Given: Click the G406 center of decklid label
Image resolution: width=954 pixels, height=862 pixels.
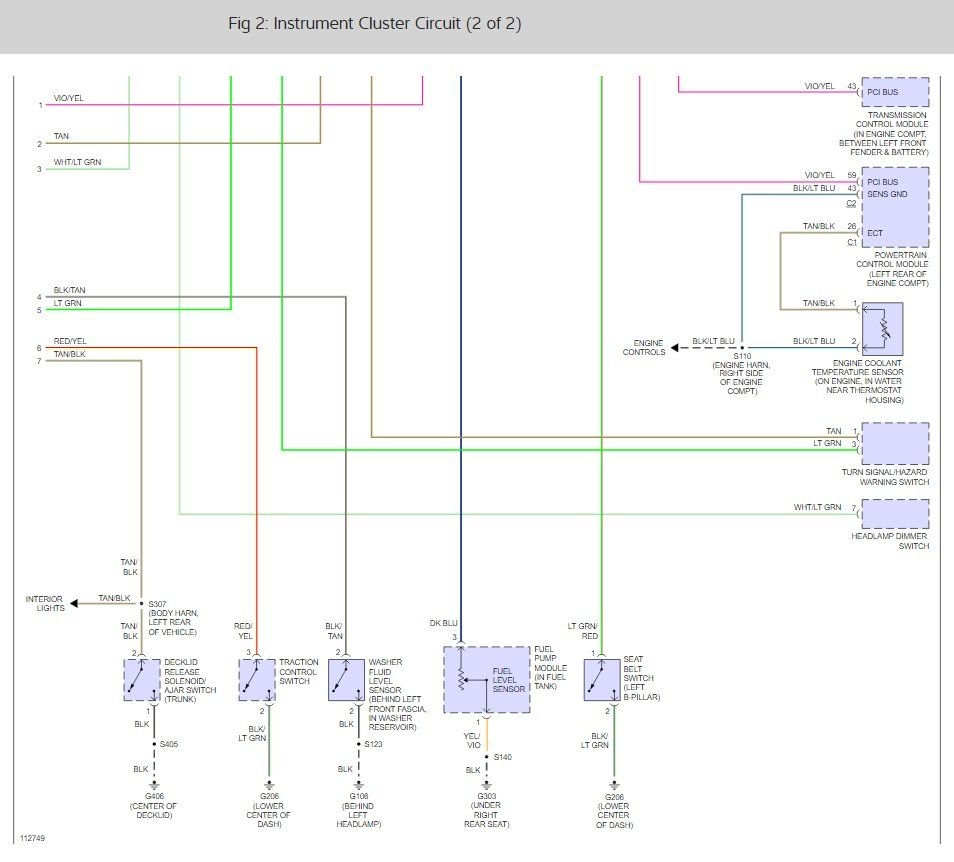Looking at the screenshot, I should tap(153, 805).
